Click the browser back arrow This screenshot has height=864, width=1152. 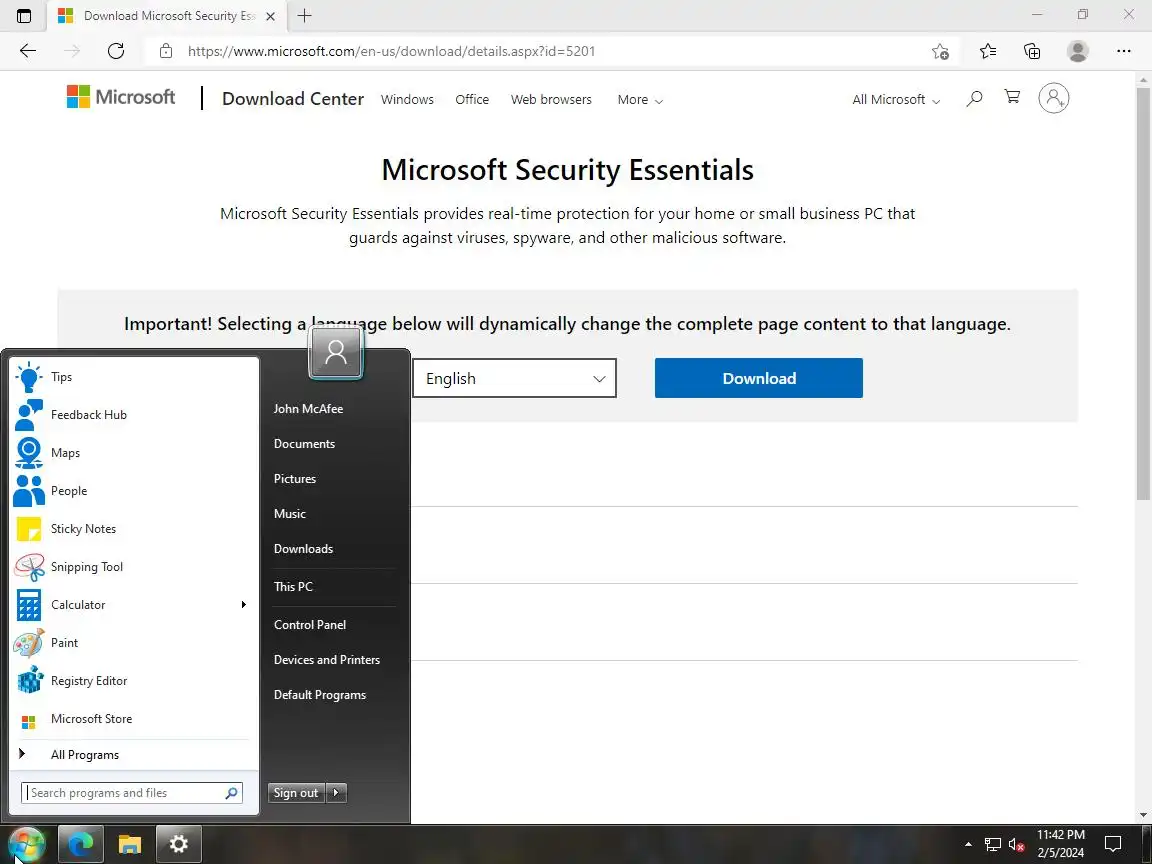click(x=28, y=51)
